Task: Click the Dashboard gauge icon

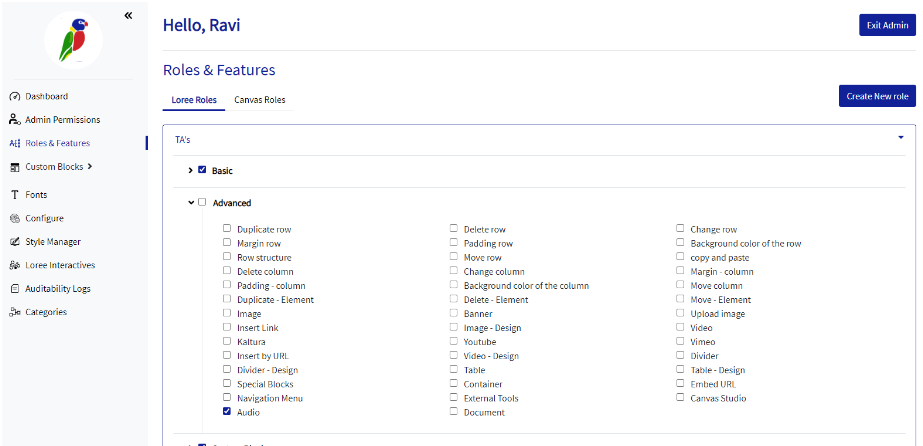Action: pyautogui.click(x=15, y=97)
